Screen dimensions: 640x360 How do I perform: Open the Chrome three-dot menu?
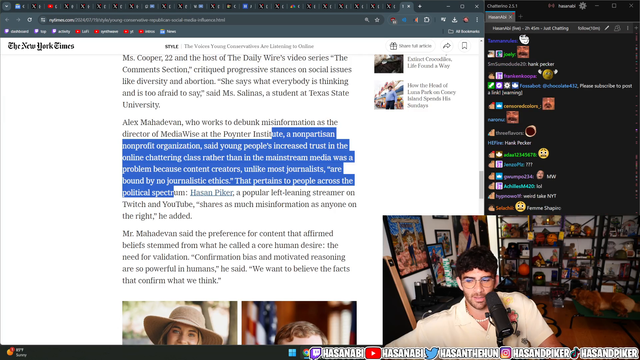477,20
